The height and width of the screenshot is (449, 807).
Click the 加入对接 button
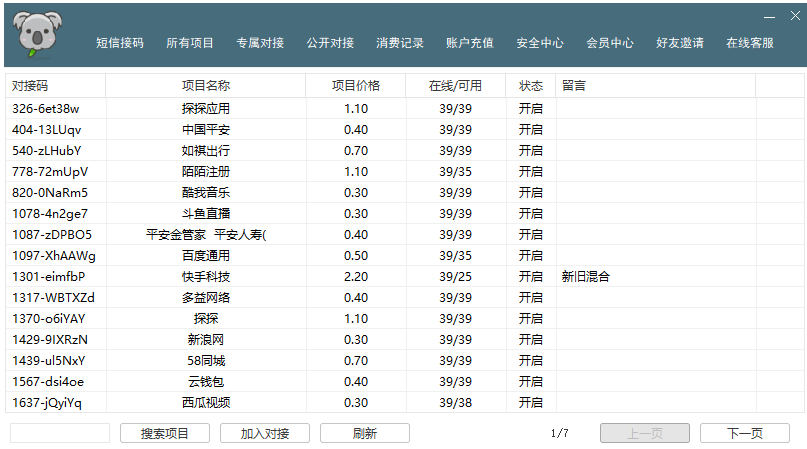pyautogui.click(x=265, y=433)
